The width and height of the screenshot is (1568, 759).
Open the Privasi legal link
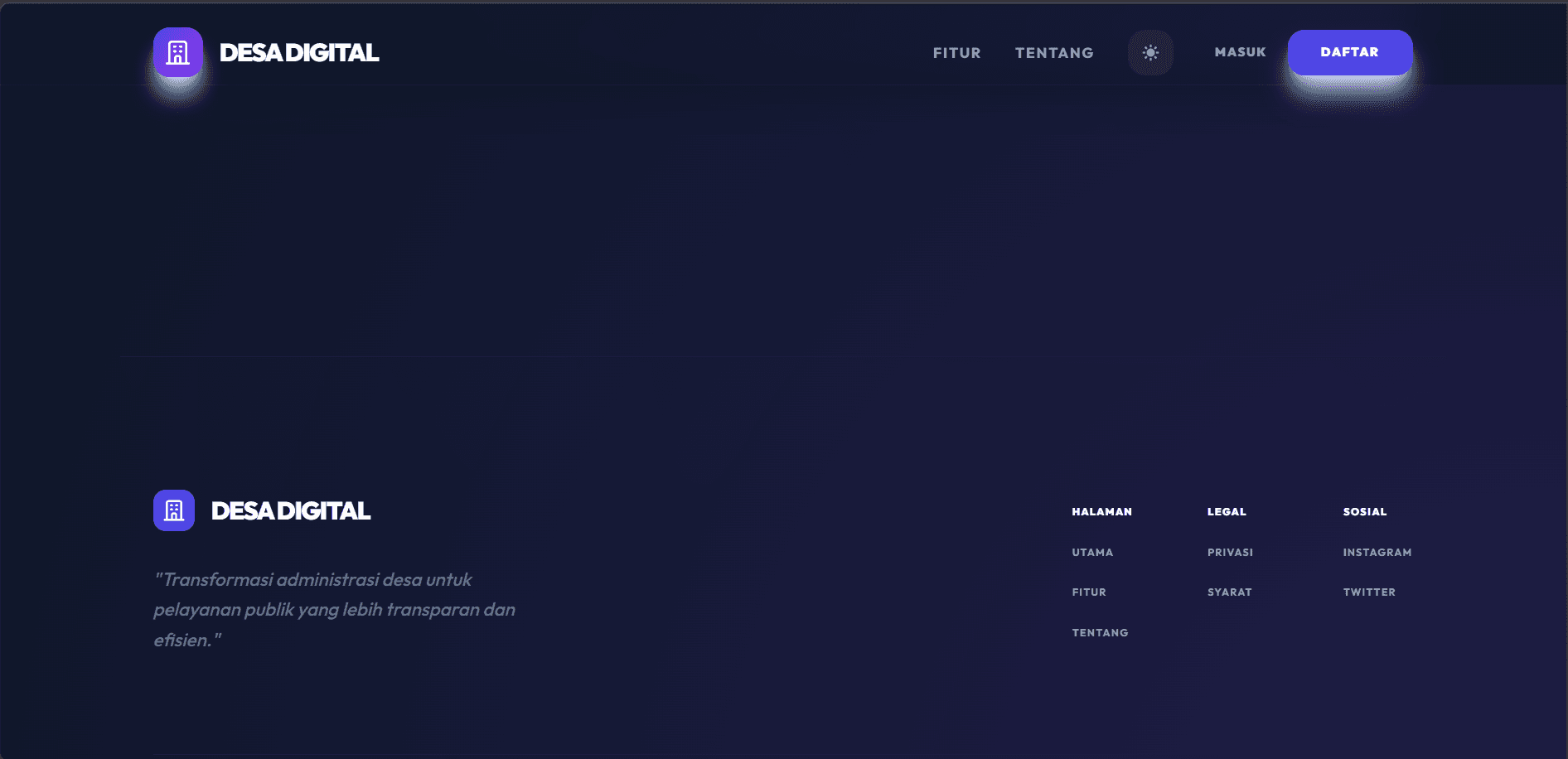coord(1230,553)
